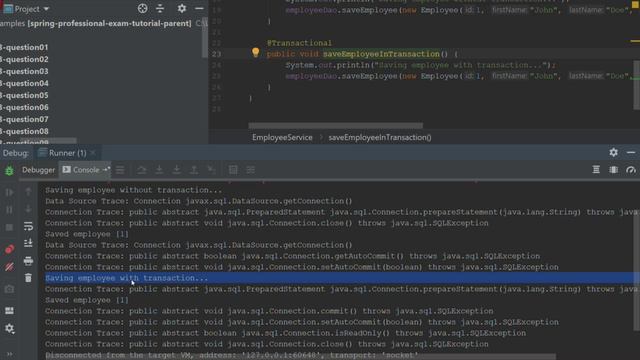640x360 pixels.
Task: Click the console scroll up arrow
Action: [28, 191]
